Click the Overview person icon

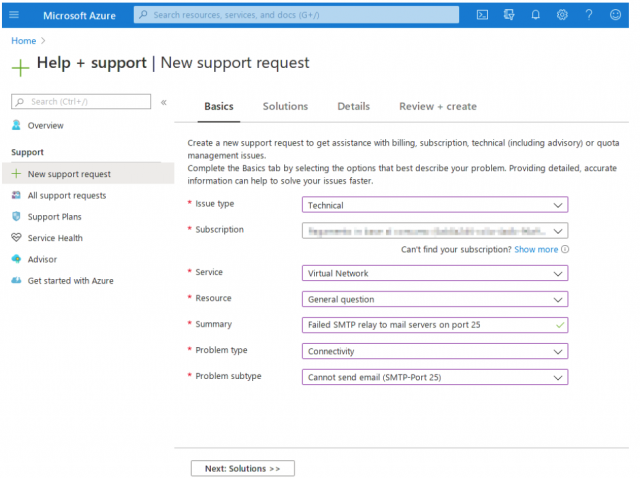(x=16, y=125)
